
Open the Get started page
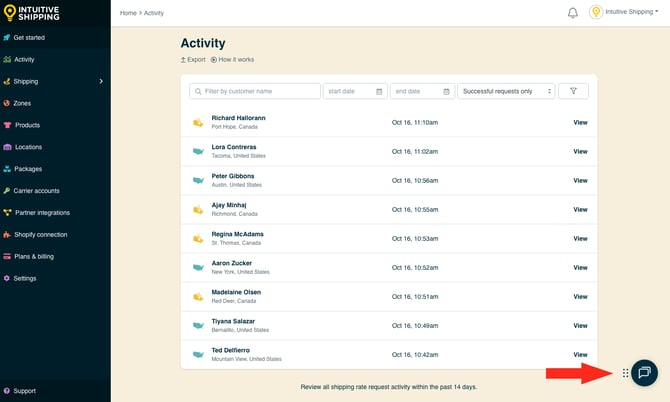[29, 38]
